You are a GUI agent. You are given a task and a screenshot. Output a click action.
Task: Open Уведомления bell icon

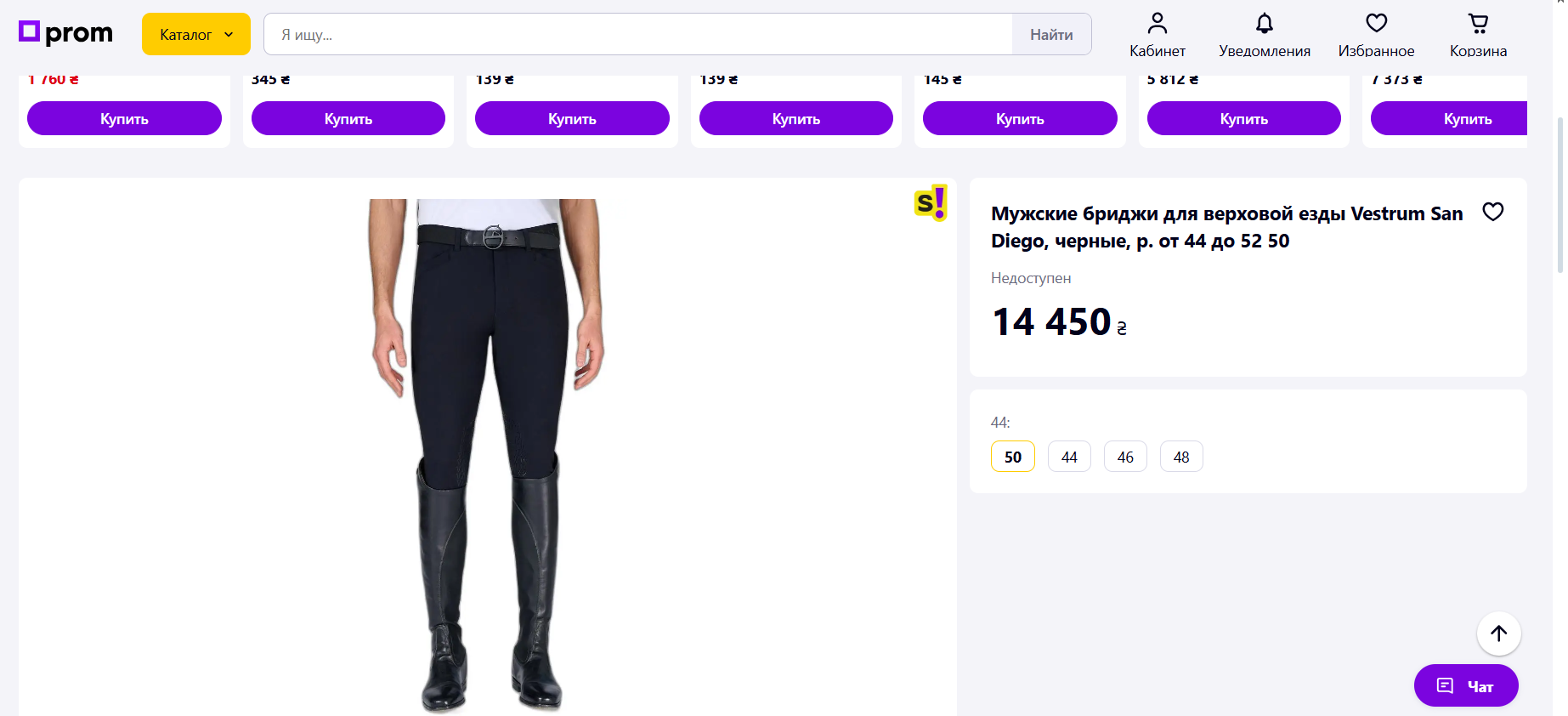point(1264,23)
